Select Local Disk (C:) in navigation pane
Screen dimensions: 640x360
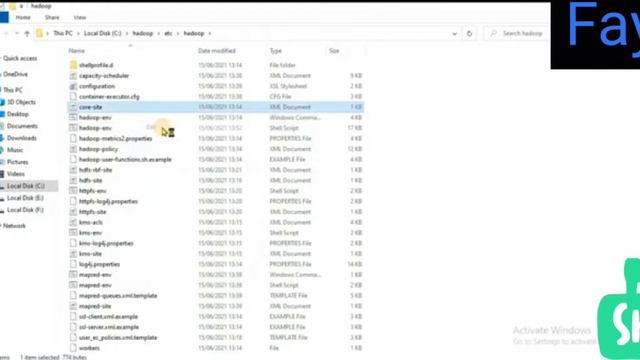tap(26, 186)
